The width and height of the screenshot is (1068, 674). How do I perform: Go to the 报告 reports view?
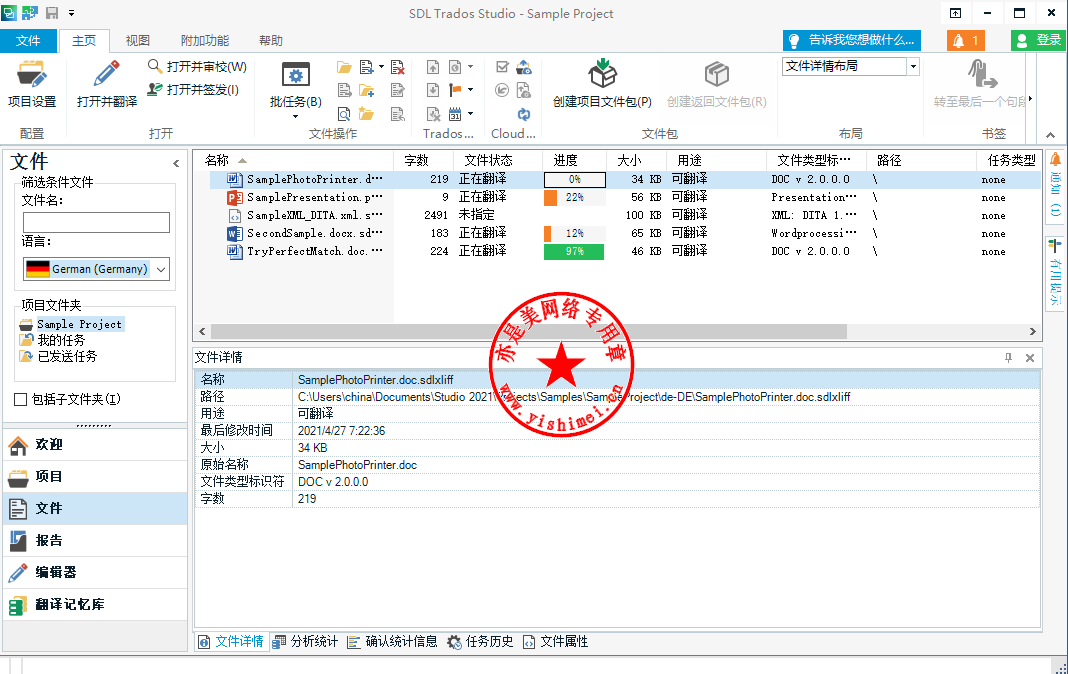click(95, 541)
